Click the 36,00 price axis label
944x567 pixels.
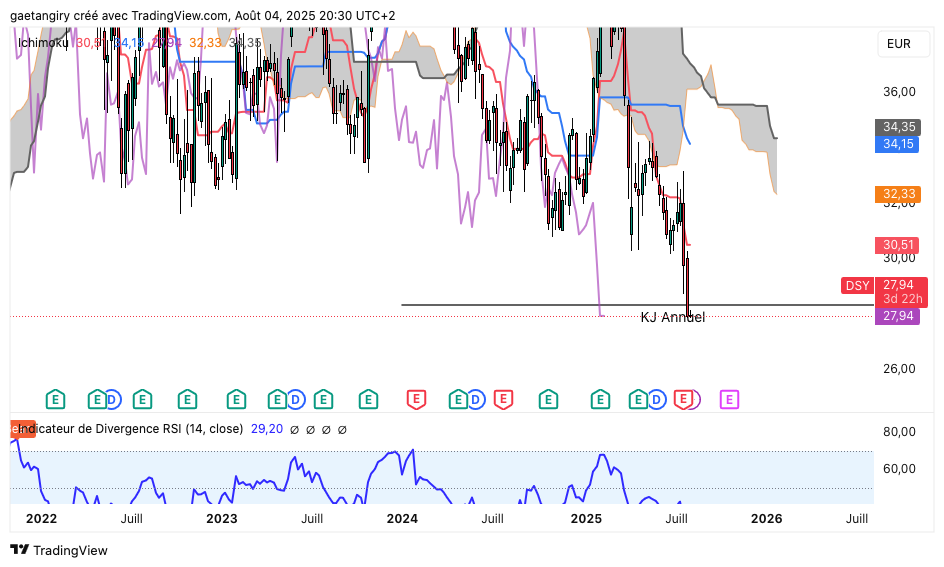click(x=899, y=91)
